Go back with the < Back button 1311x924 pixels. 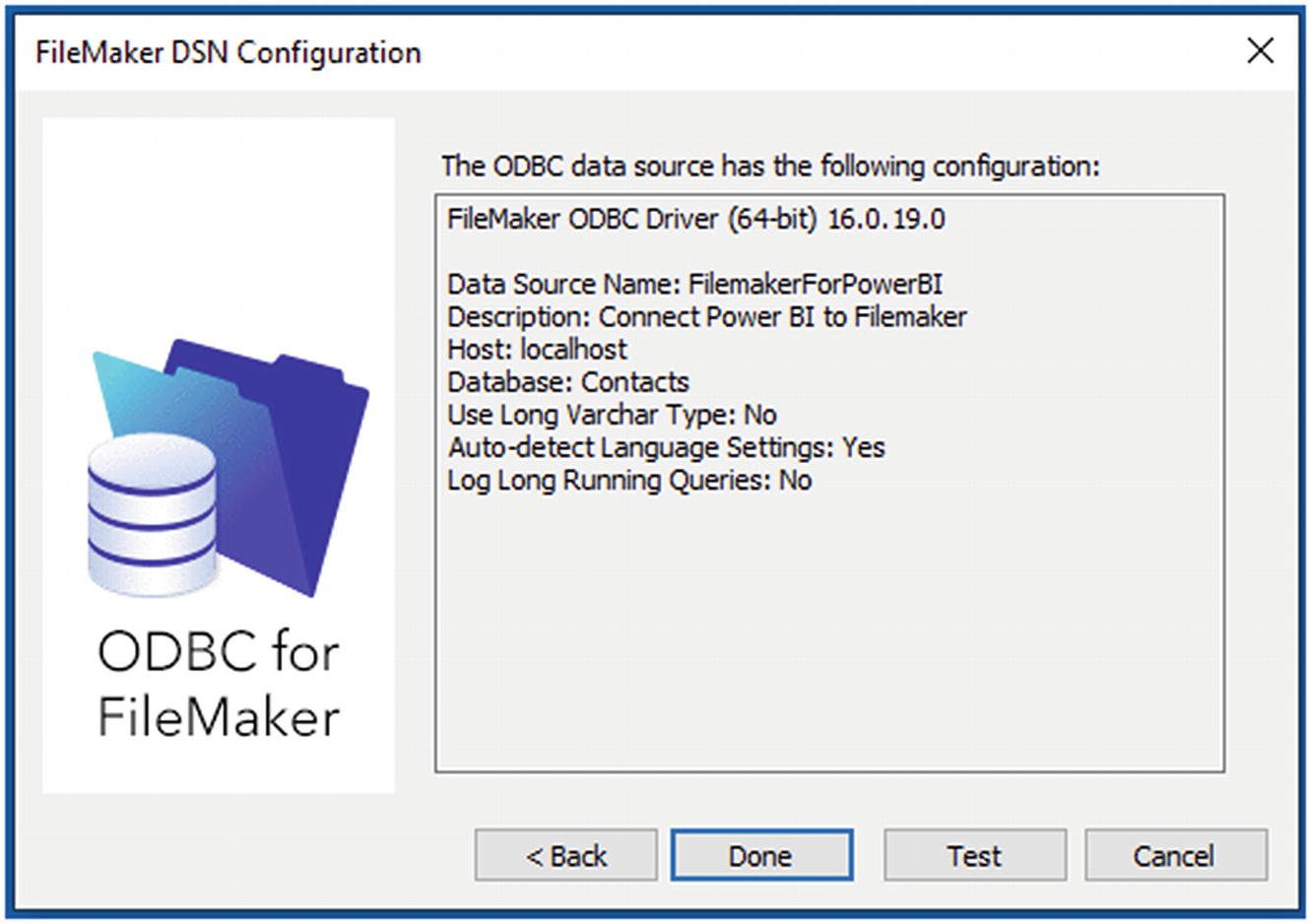point(566,855)
